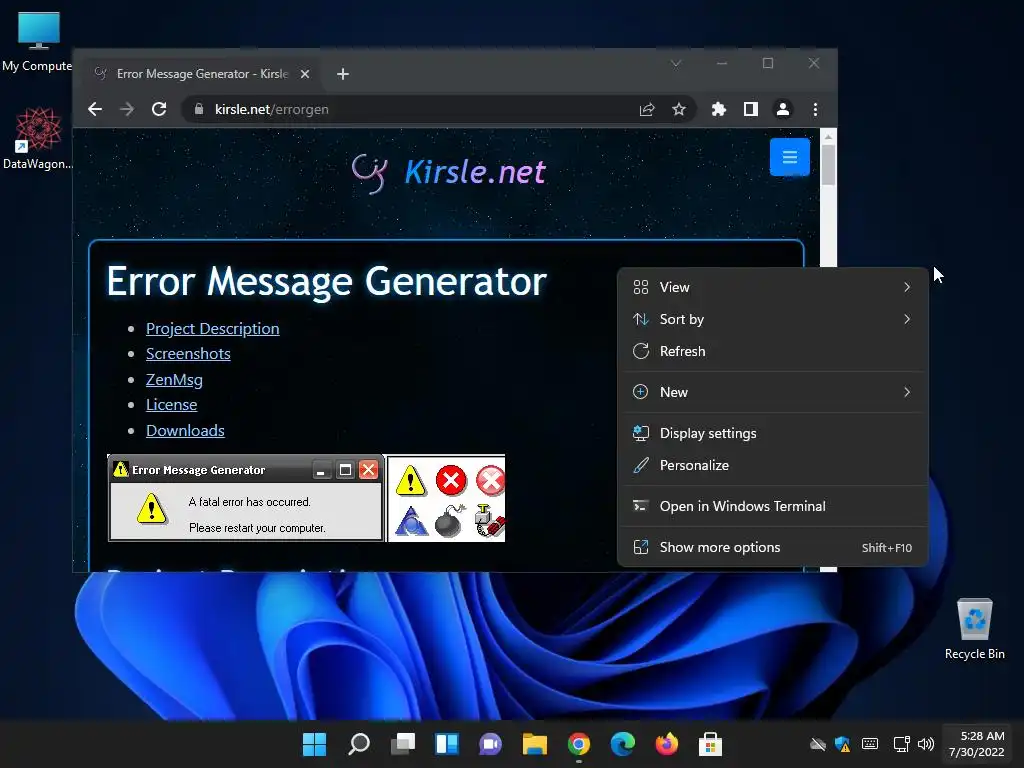1024x768 pixels.
Task: Open Task View on taskbar
Action: pyautogui.click(x=403, y=743)
